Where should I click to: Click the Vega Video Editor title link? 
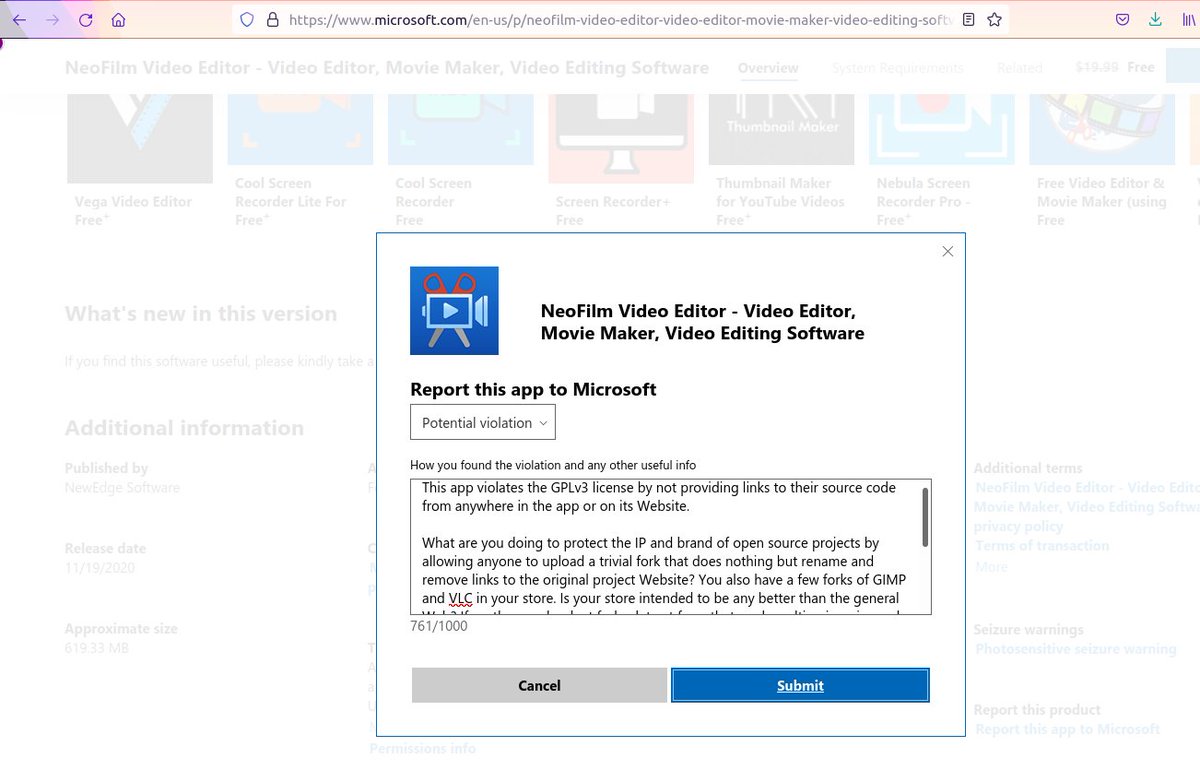[133, 201]
